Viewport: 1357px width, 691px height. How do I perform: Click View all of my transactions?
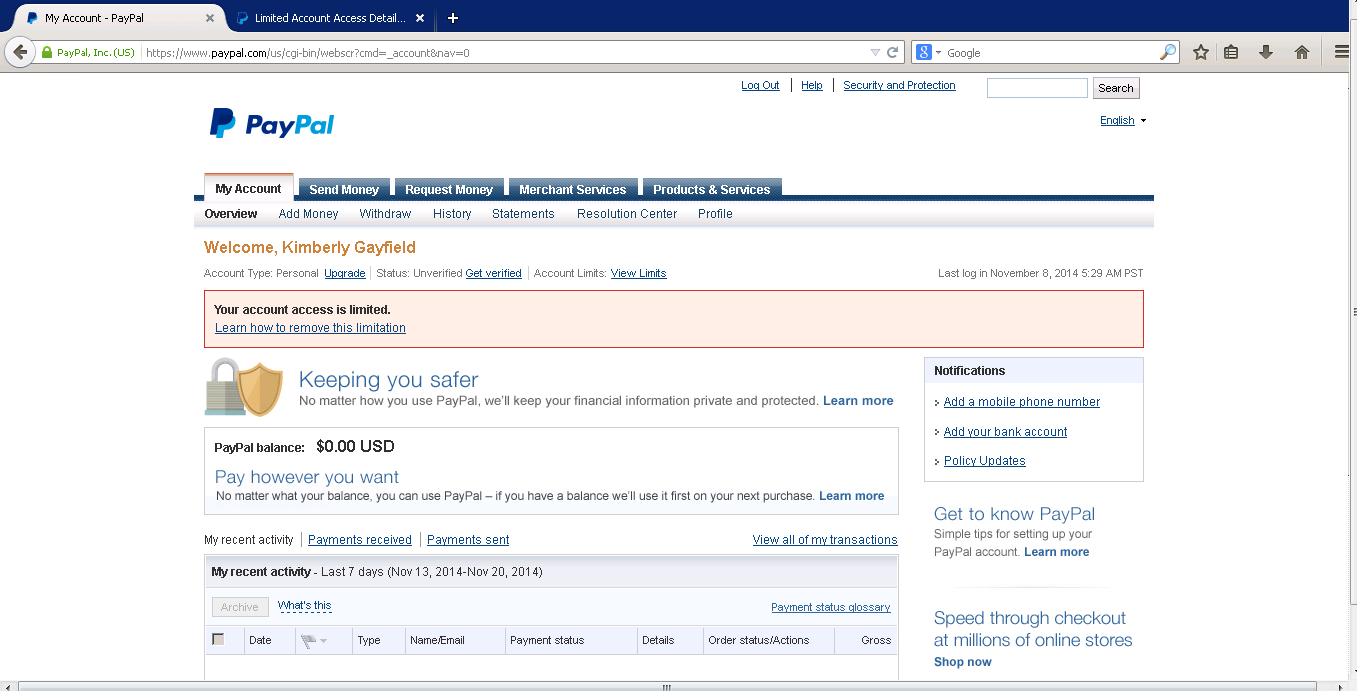825,540
